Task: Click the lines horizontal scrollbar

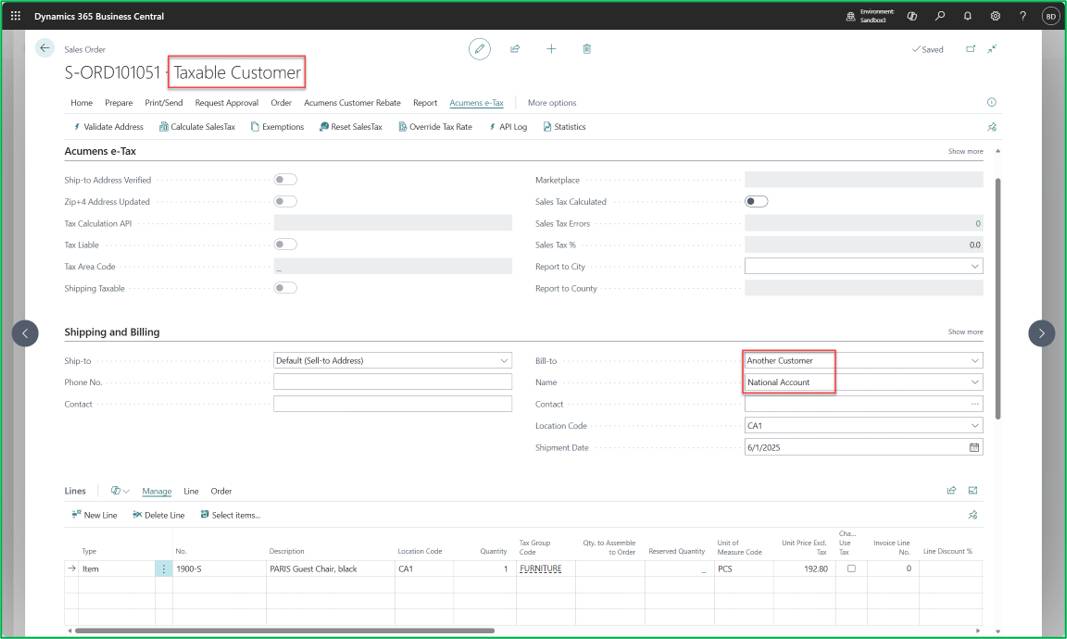Action: 284,631
